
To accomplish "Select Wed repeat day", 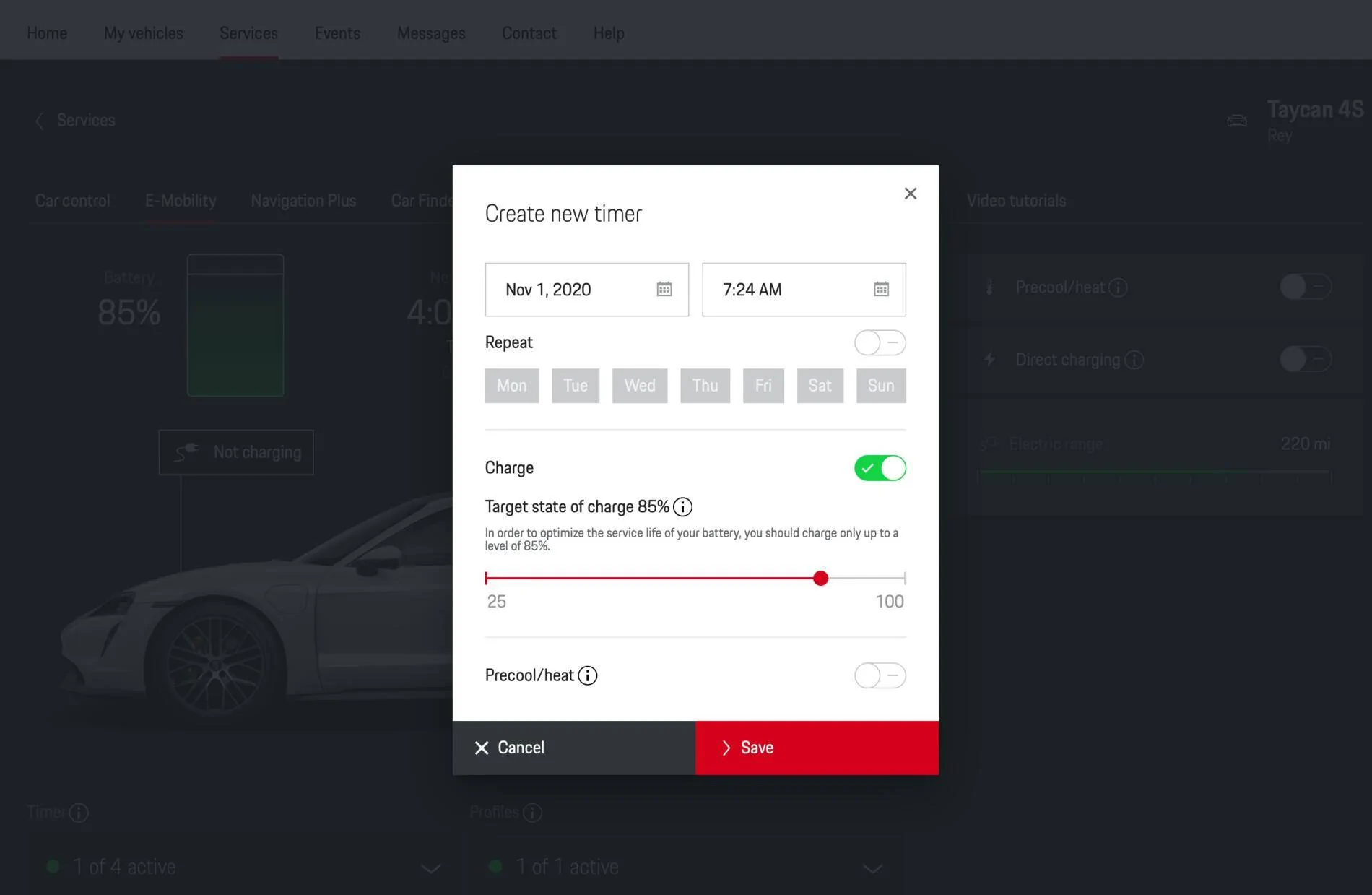I will [x=640, y=386].
